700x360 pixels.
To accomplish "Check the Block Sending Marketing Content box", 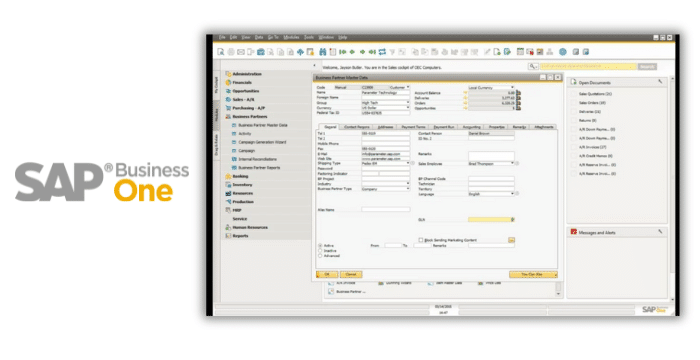I will pyautogui.click(x=421, y=240).
